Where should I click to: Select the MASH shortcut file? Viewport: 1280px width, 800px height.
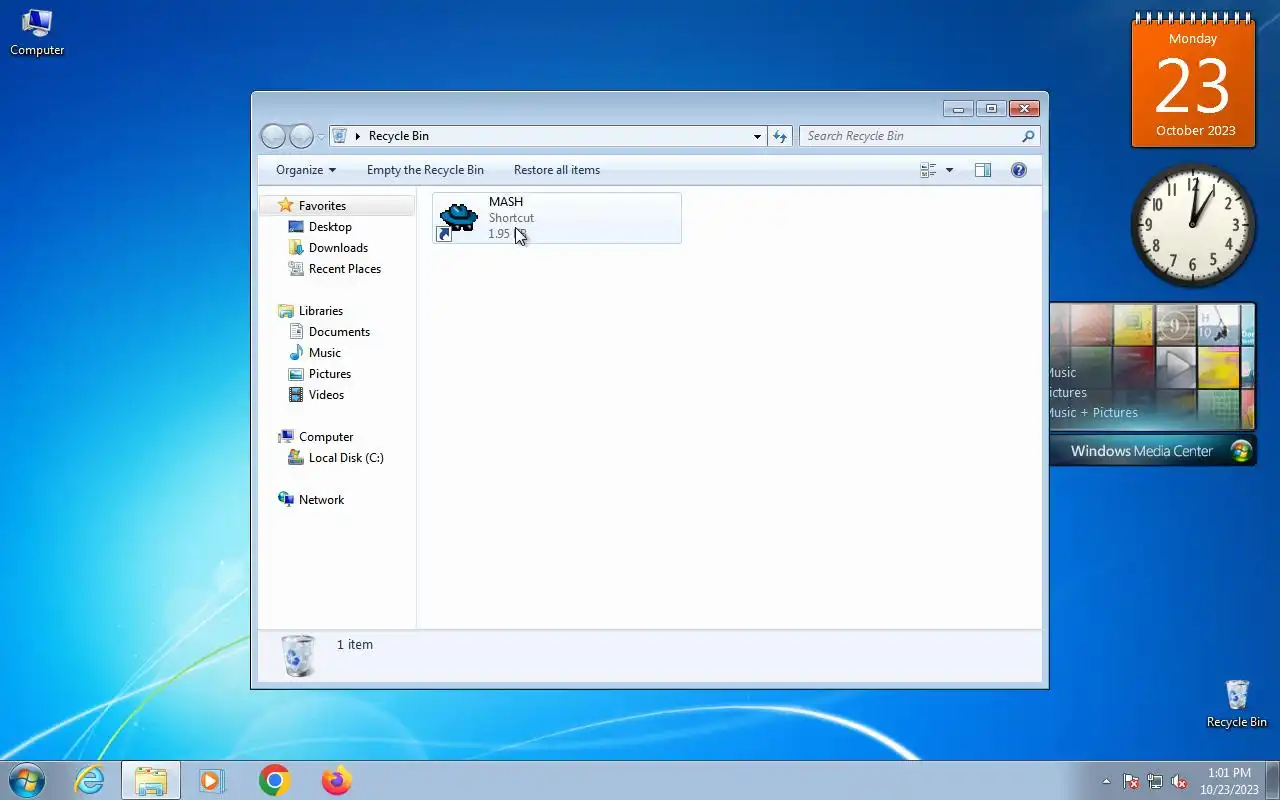click(x=557, y=218)
